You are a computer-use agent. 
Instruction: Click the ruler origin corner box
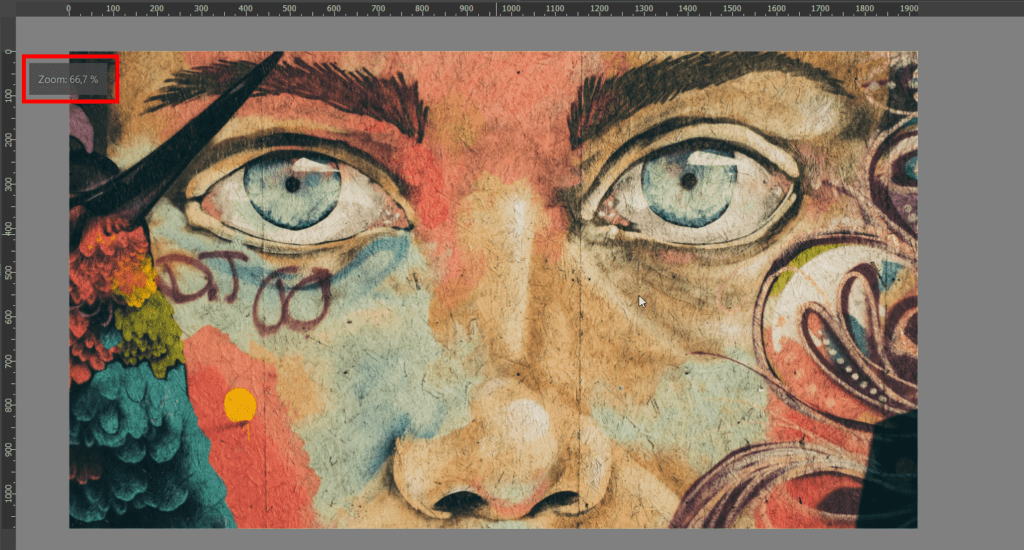(x=8, y=8)
